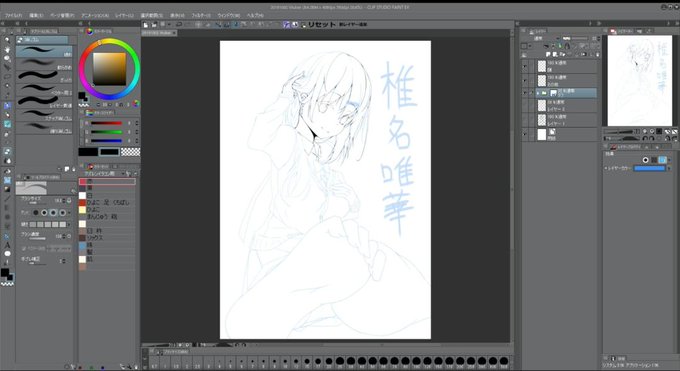
Task: Click delete layer trash icon
Action: pos(598,54)
